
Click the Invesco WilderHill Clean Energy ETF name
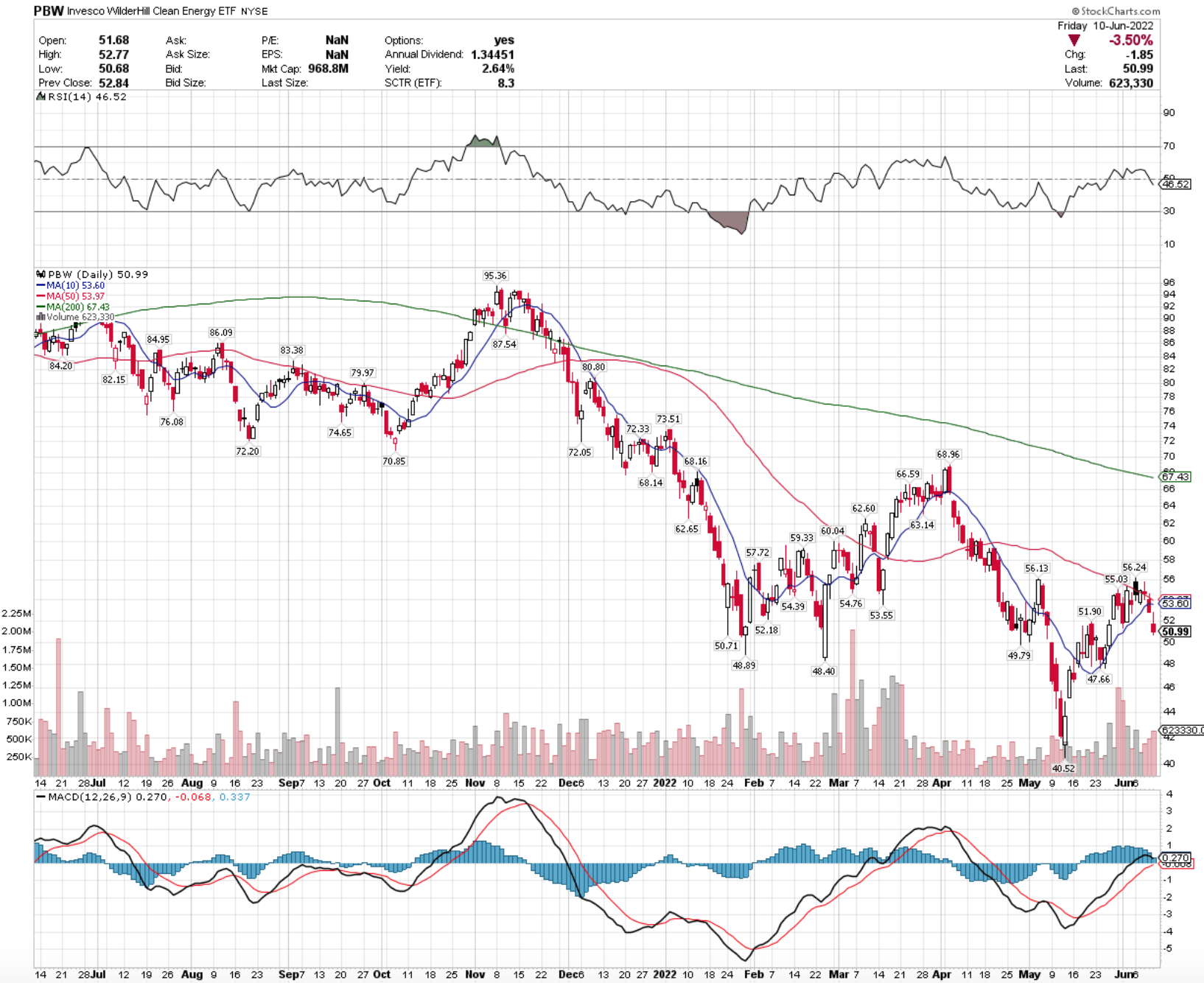click(x=153, y=11)
